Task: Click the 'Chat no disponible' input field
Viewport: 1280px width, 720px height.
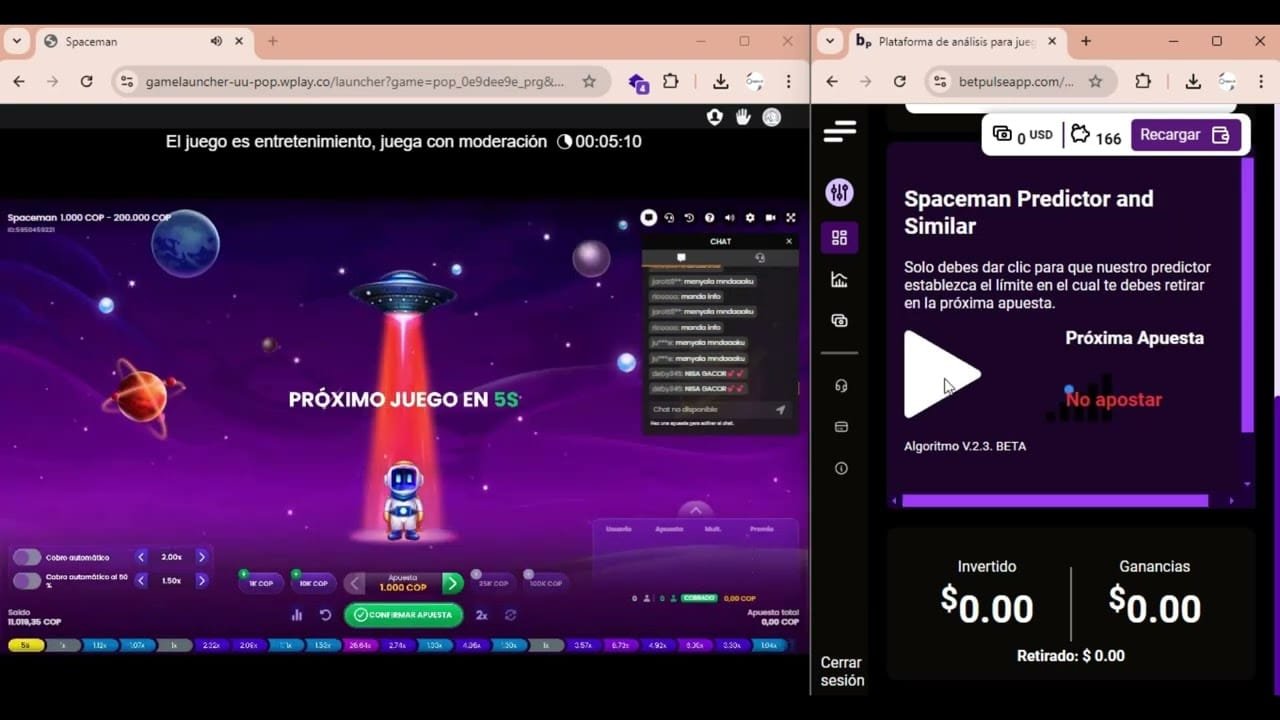Action: click(710, 409)
